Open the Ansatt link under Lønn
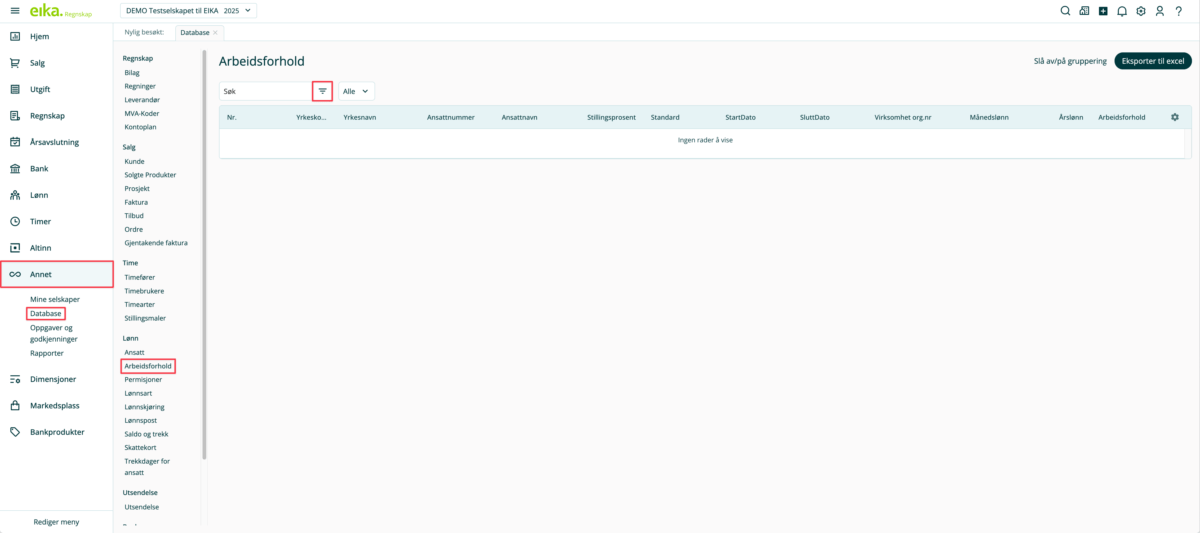 click(x=134, y=352)
